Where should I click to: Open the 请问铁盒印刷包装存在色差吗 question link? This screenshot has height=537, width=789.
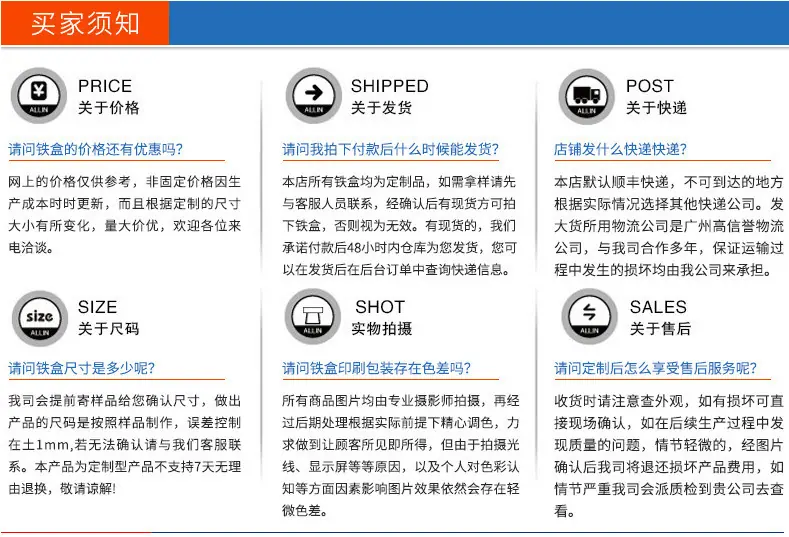coord(376,368)
